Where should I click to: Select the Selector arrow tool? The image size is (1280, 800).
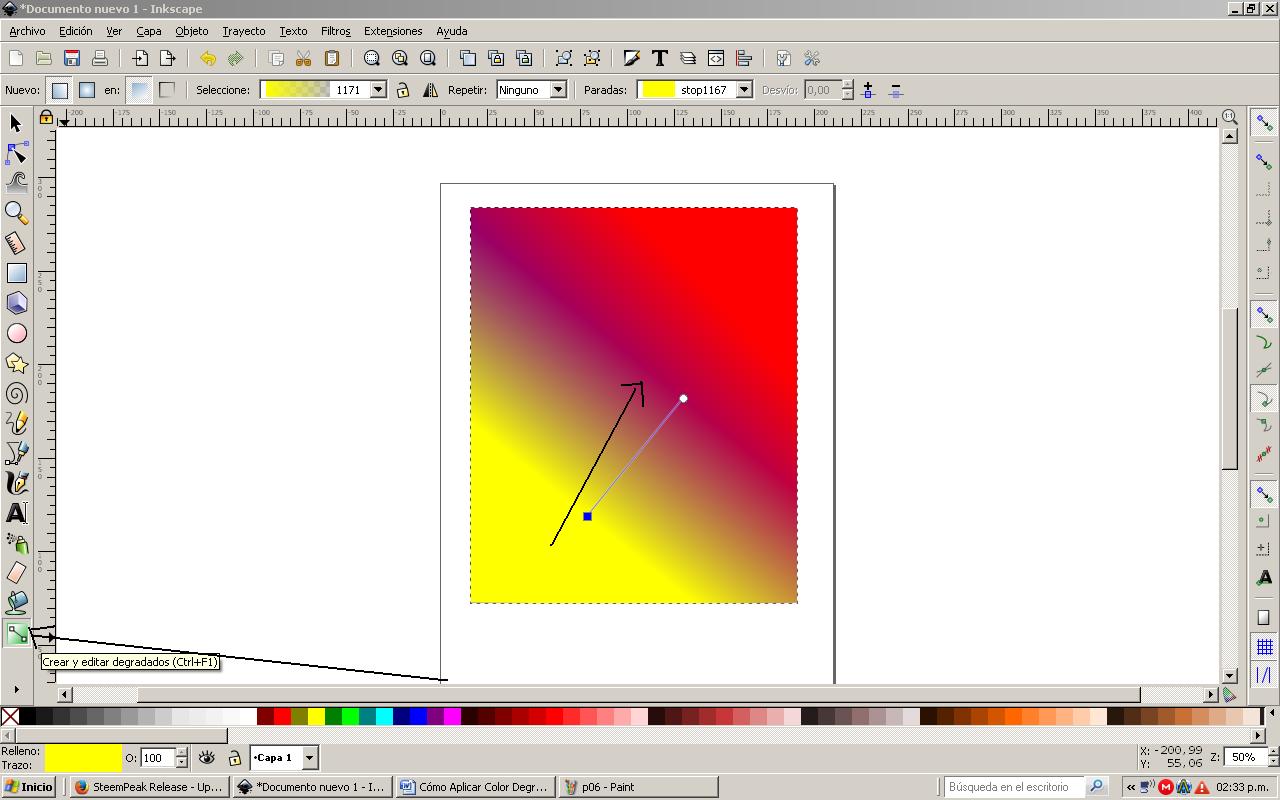(x=16, y=123)
